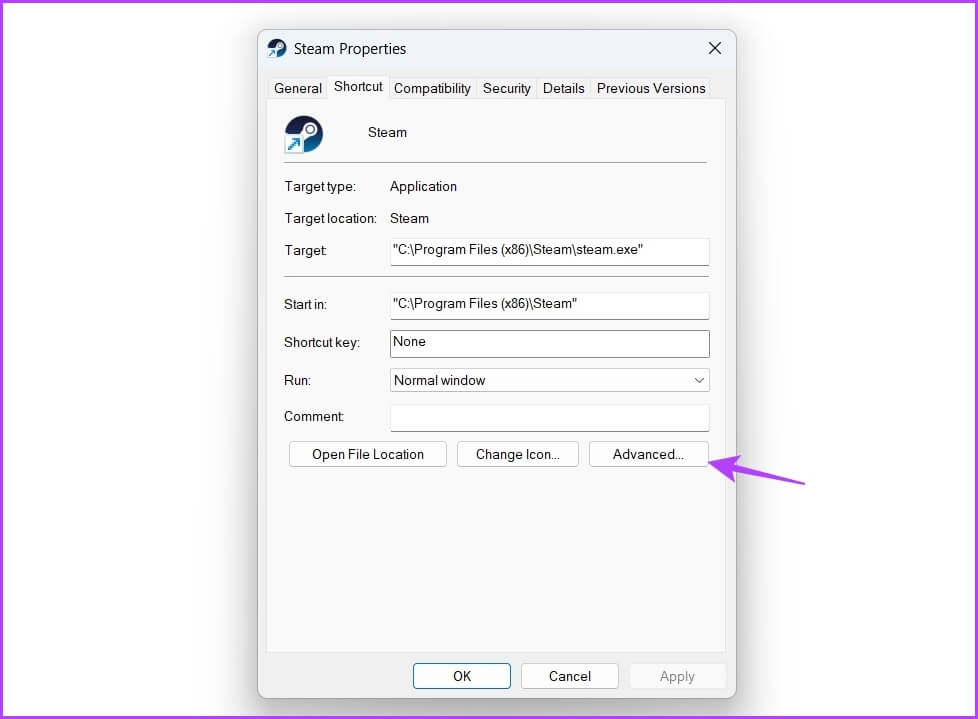
Task: Click Open File Location button
Action: point(368,454)
